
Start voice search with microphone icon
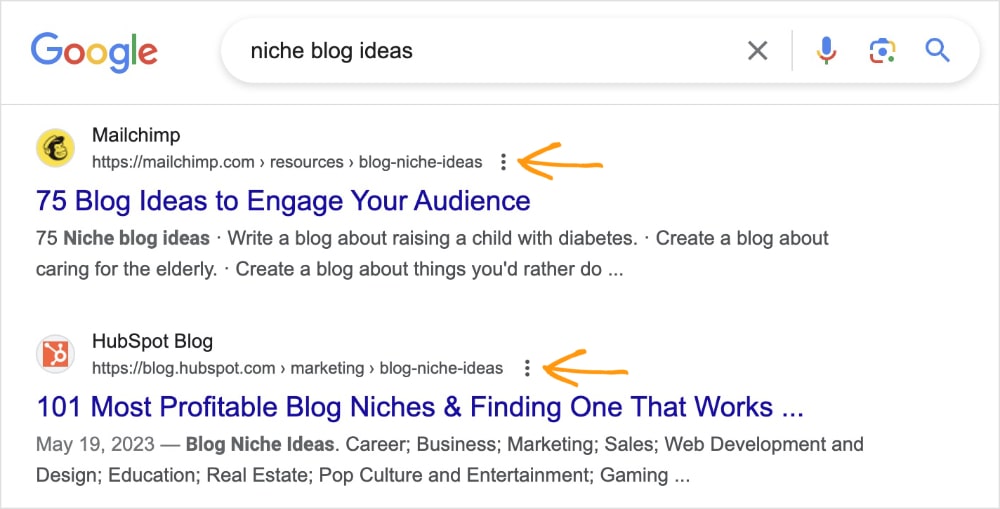click(x=826, y=50)
